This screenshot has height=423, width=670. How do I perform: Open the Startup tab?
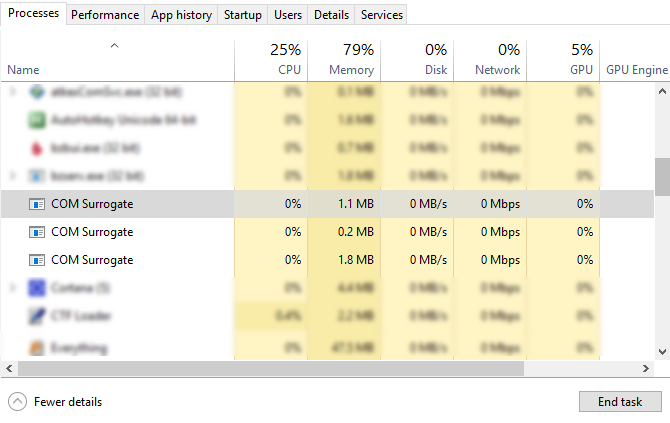(243, 15)
